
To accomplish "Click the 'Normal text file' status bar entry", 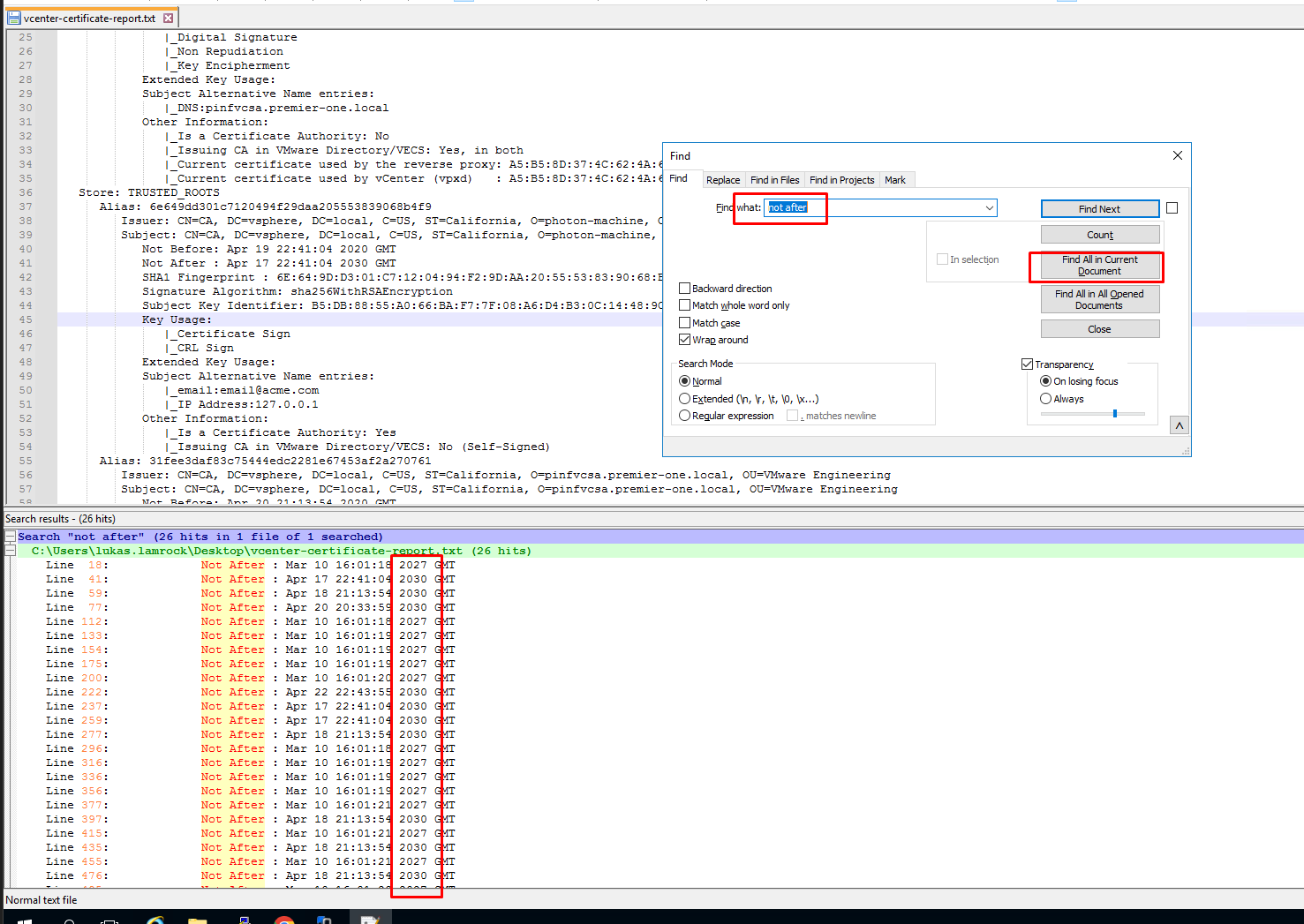I will pos(41,900).
